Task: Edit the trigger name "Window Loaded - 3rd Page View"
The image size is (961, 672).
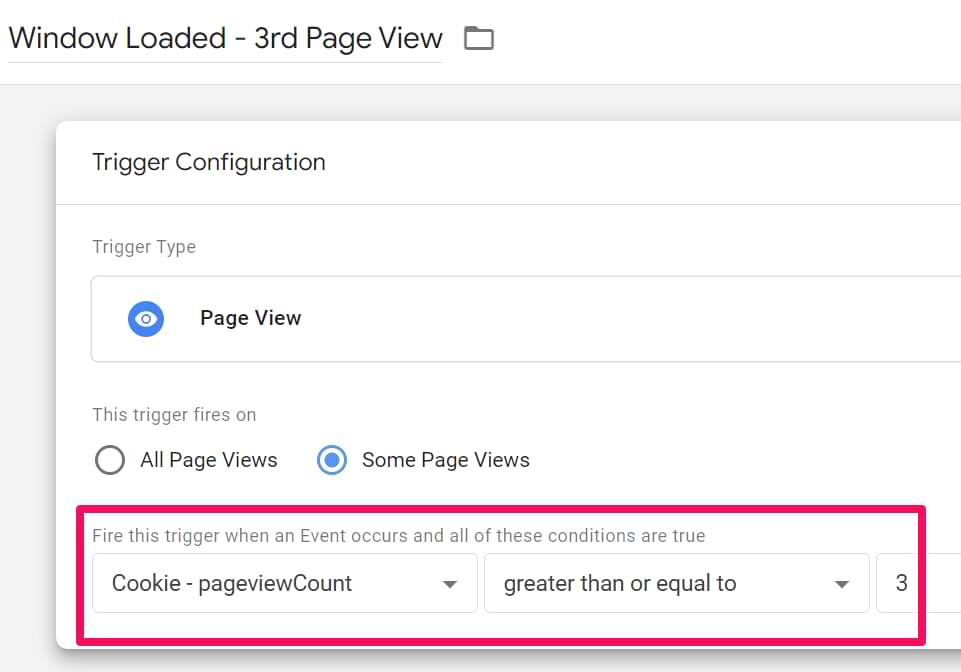Action: click(x=225, y=39)
